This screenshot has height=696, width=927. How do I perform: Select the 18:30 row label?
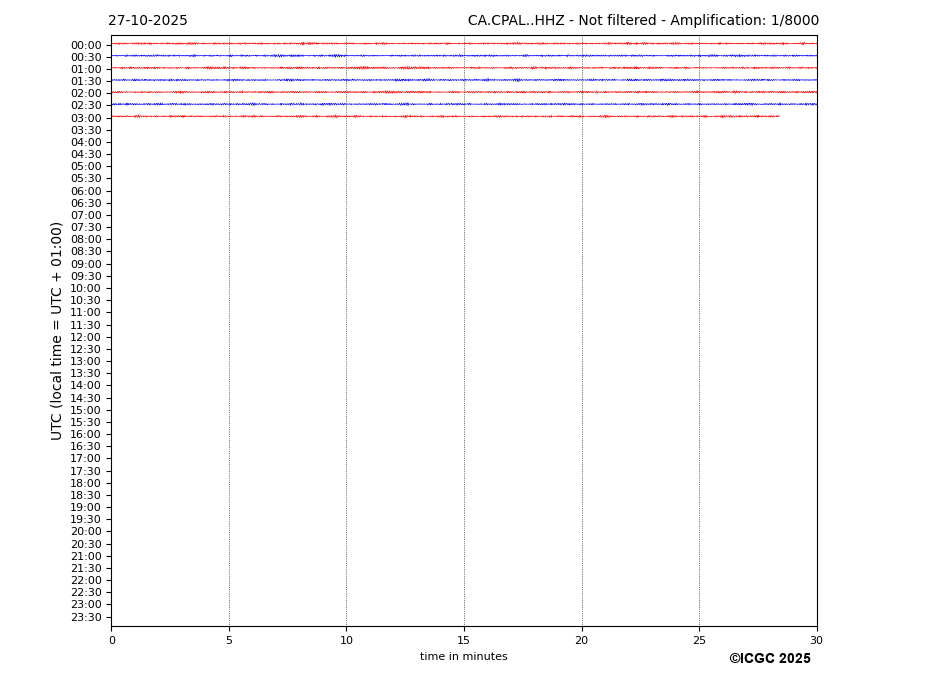(x=85, y=495)
